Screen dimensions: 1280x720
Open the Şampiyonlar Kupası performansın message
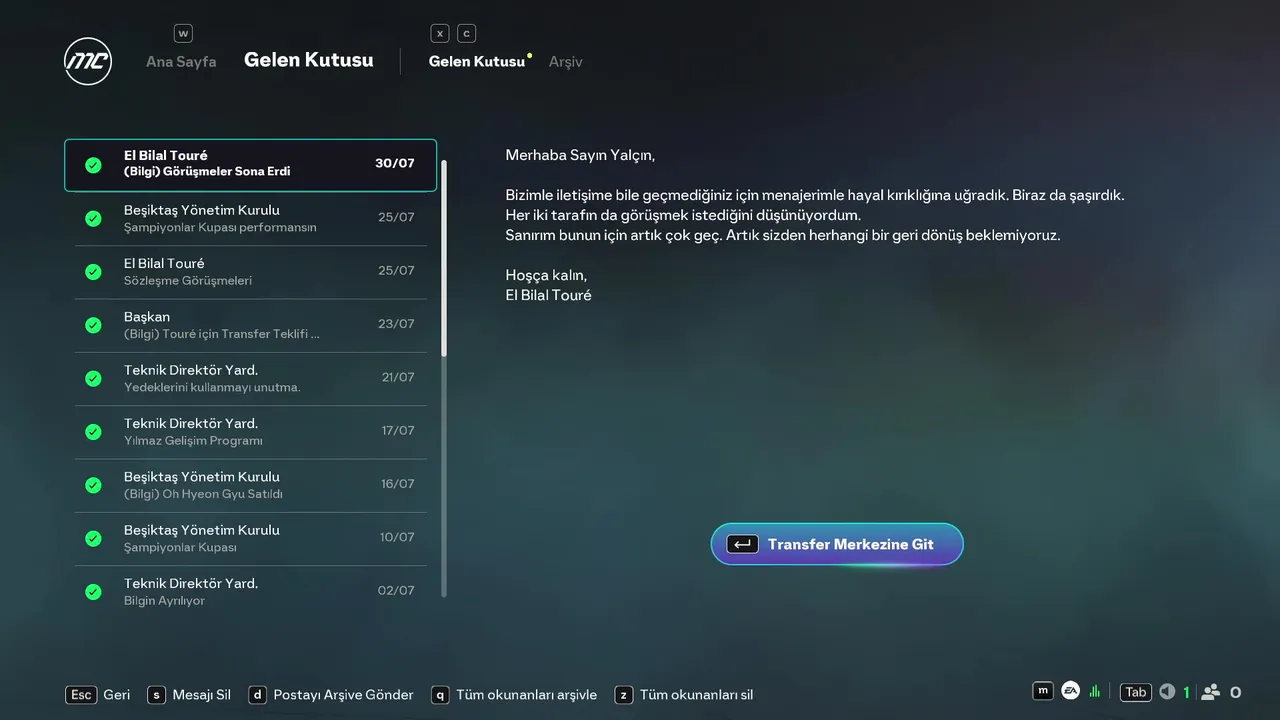pos(251,218)
